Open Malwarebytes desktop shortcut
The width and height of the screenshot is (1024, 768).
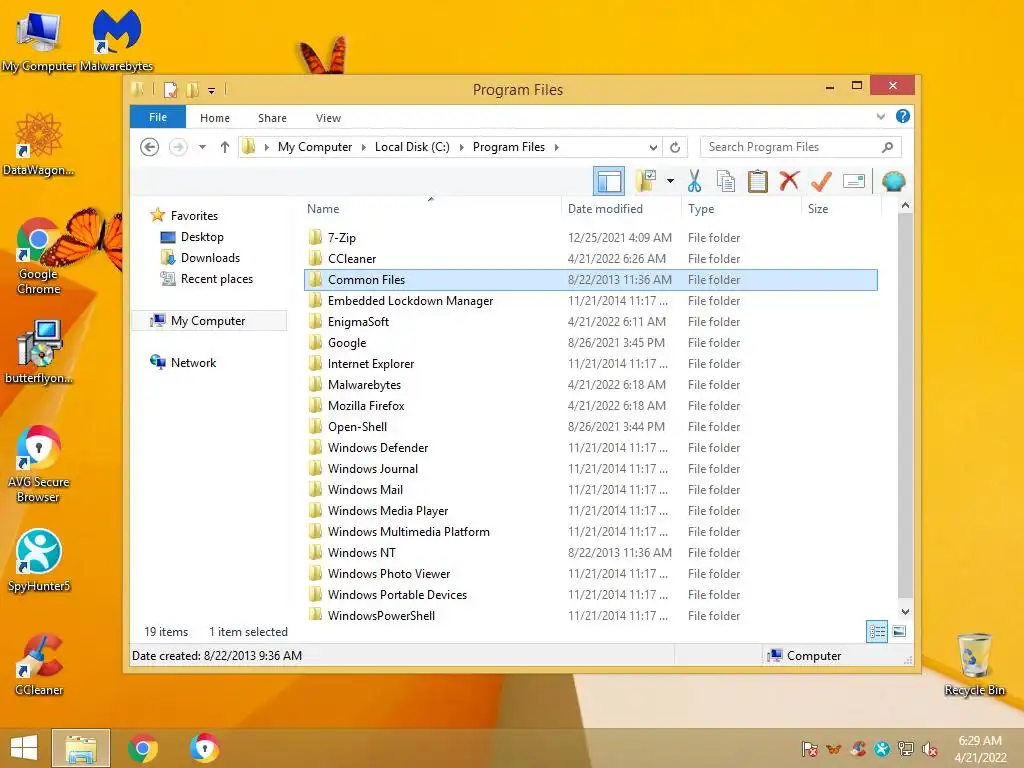116,40
